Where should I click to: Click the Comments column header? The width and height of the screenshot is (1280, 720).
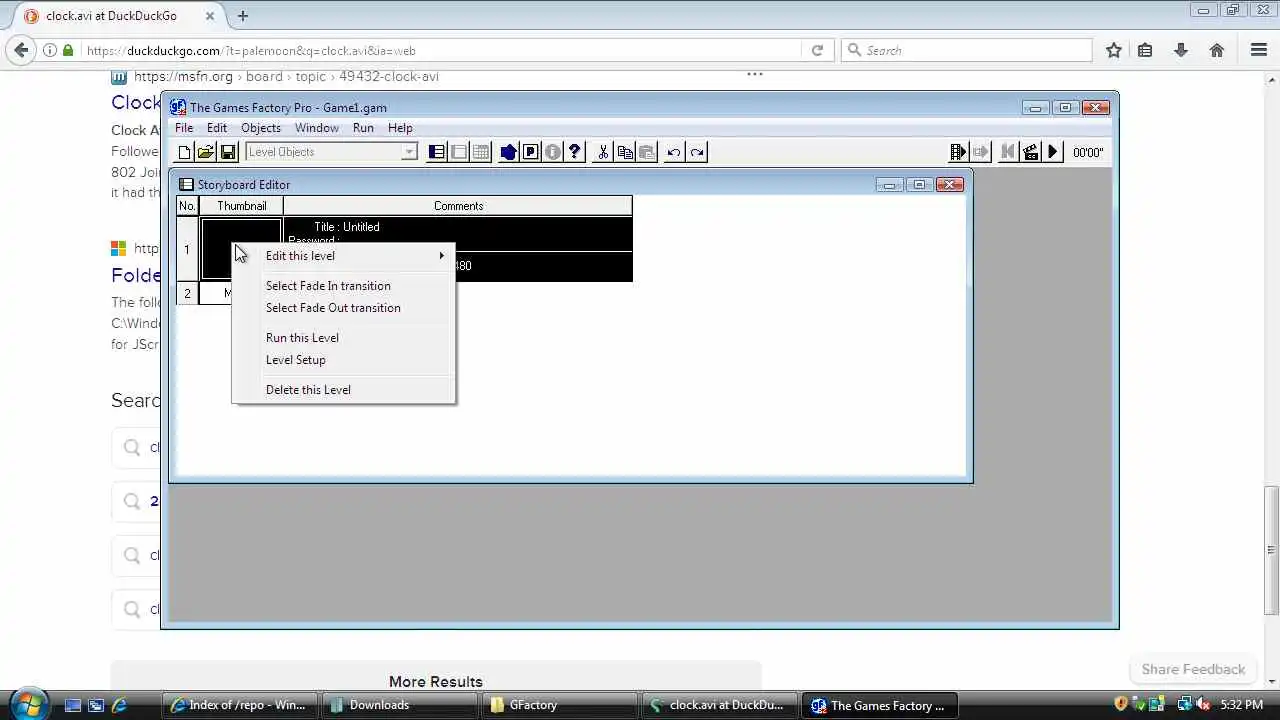tap(458, 206)
